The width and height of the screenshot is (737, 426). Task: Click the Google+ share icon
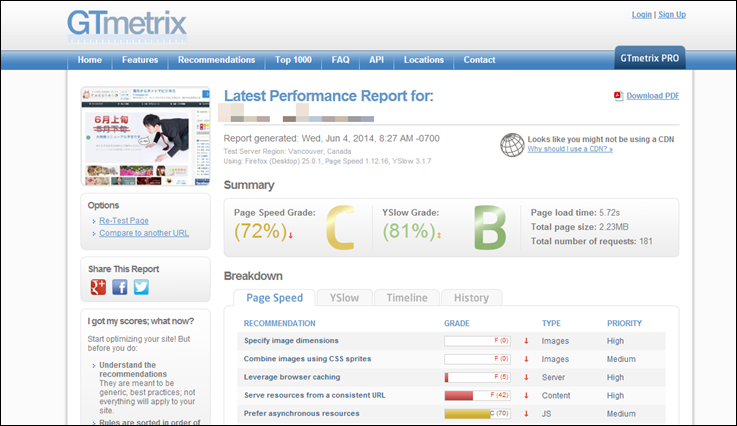pyautogui.click(x=98, y=287)
